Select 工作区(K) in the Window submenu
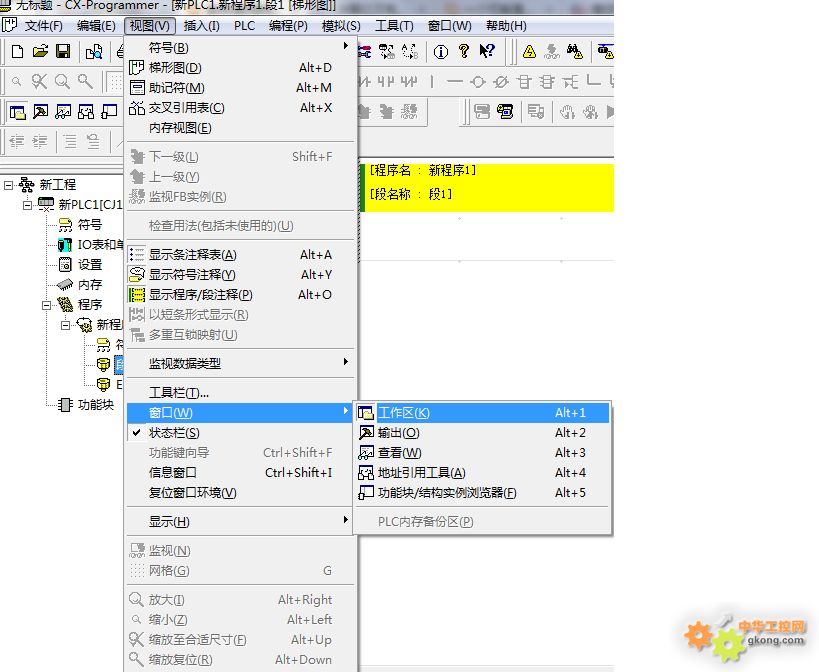Viewport: 819px width, 672px height. tap(482, 413)
